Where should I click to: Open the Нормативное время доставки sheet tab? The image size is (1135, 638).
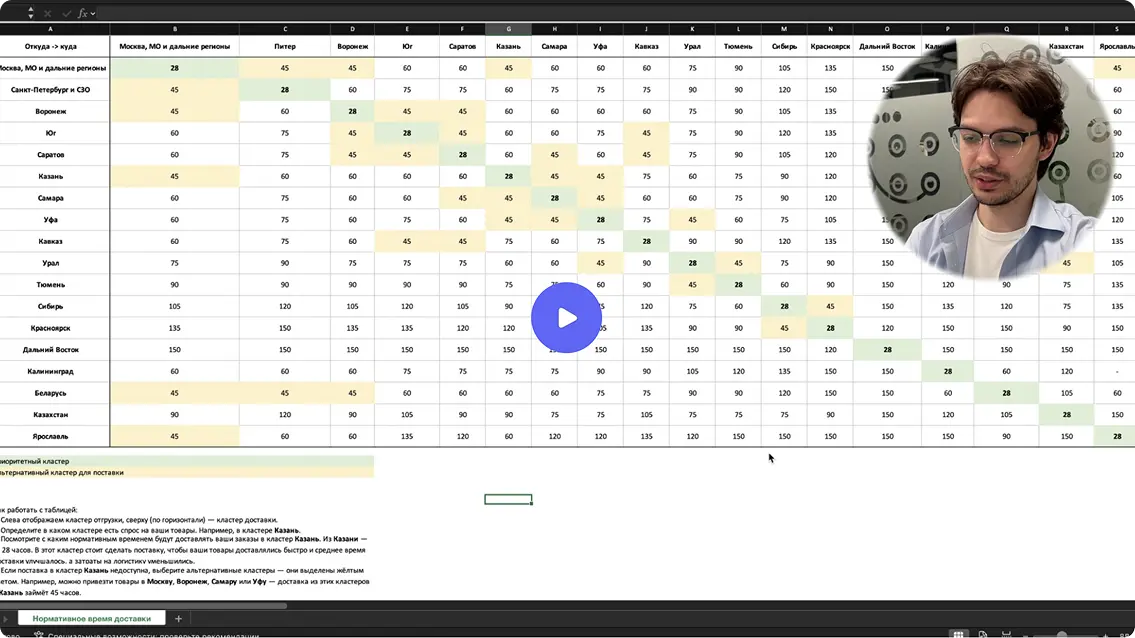tap(92, 618)
